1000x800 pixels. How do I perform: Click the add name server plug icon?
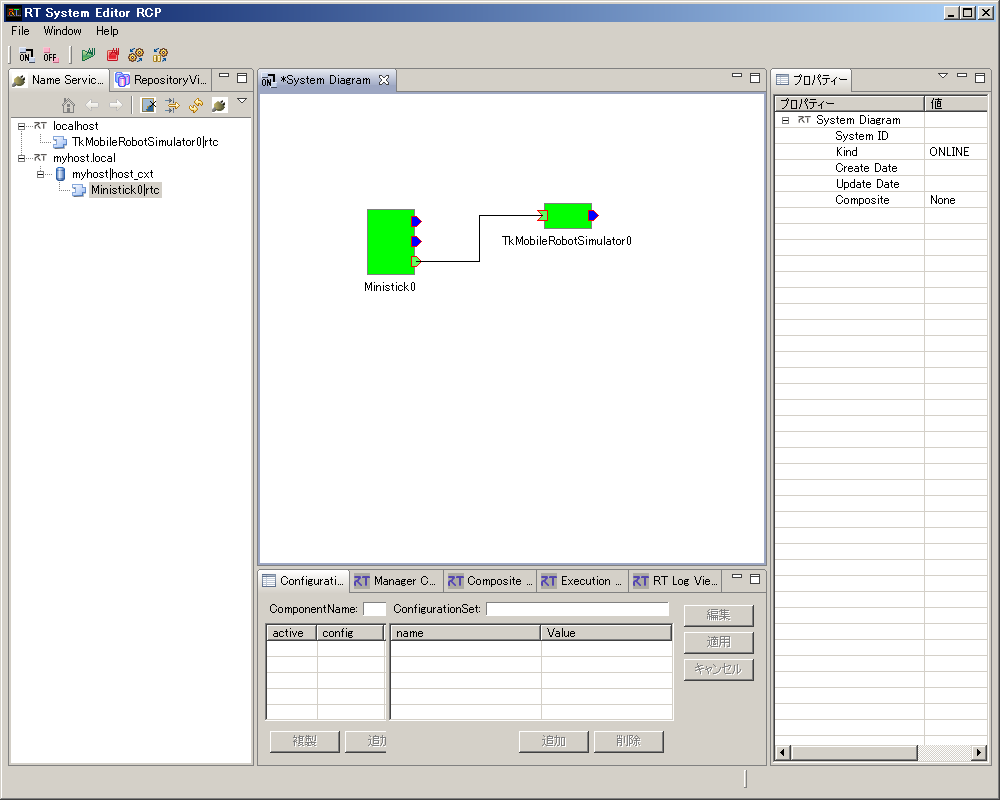tap(219, 105)
